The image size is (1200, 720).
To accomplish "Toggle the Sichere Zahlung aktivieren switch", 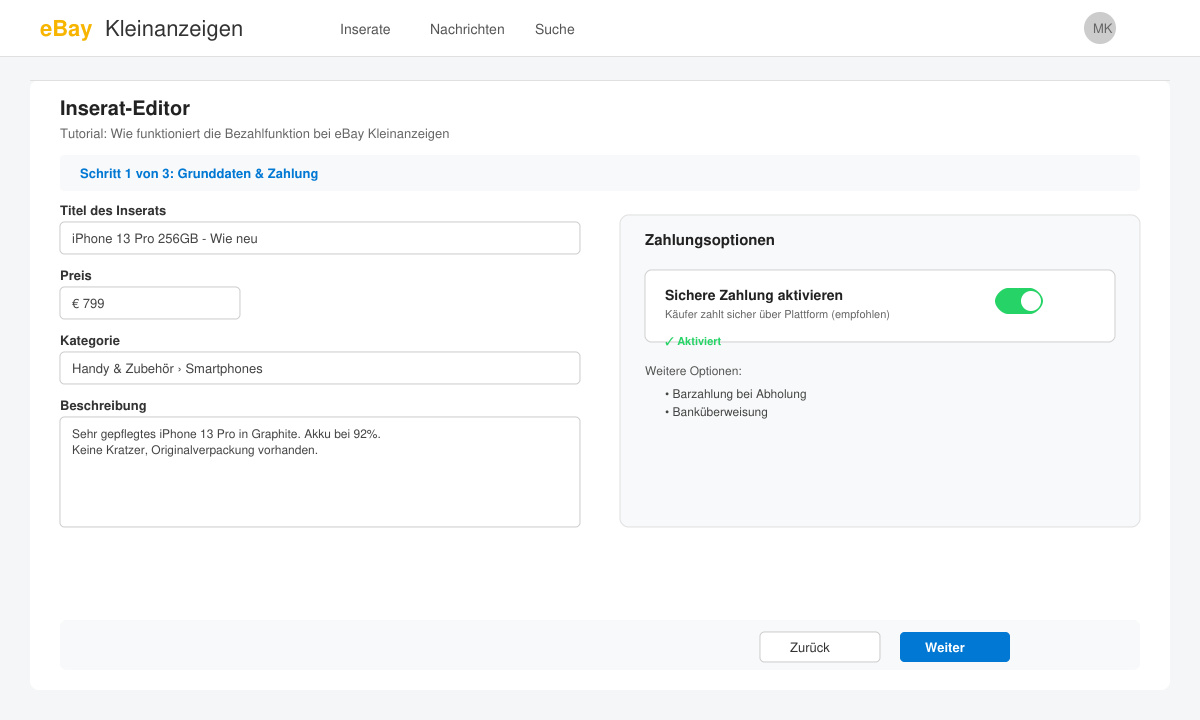I will pyautogui.click(x=1019, y=301).
